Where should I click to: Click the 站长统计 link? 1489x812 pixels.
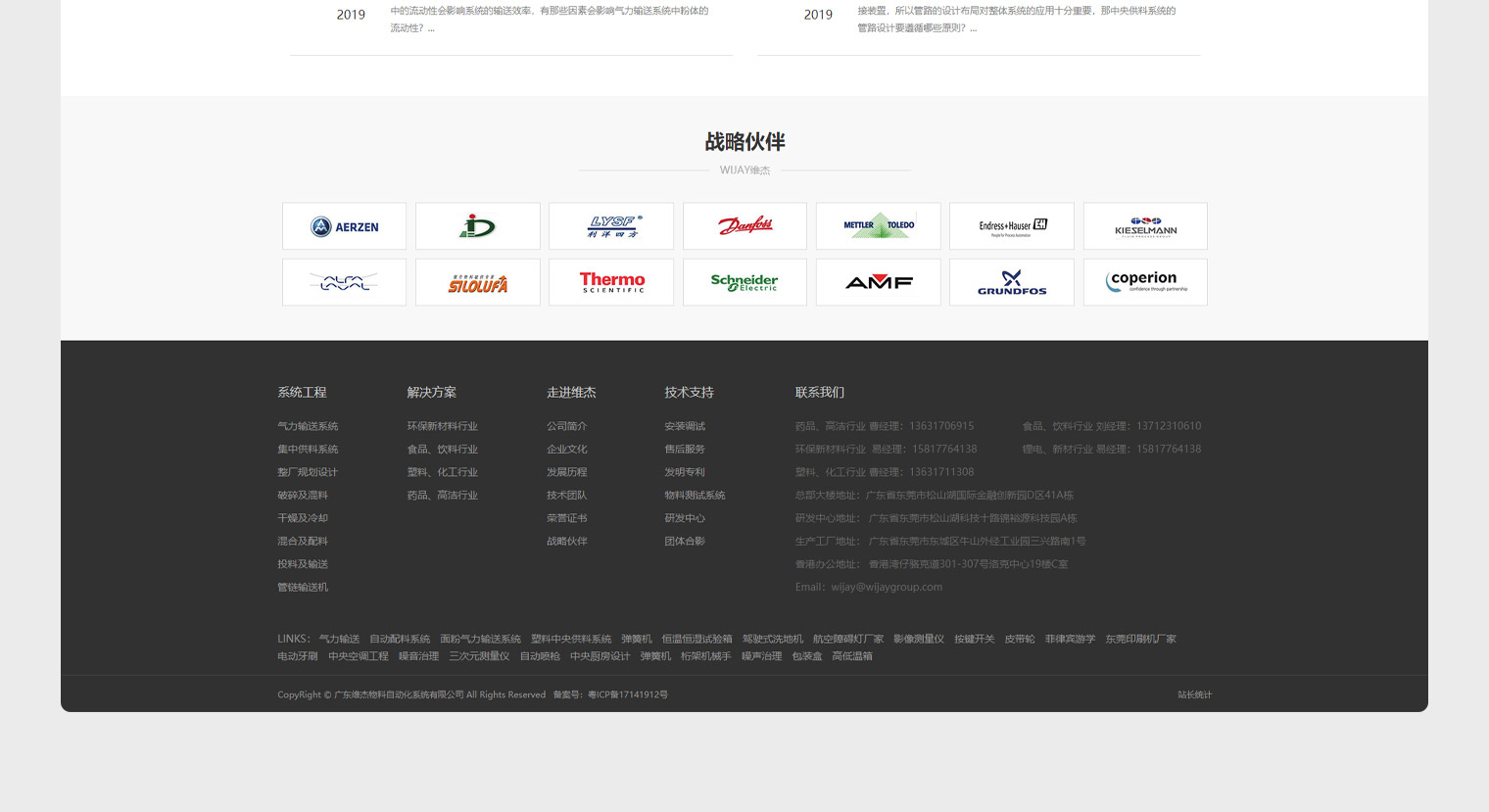click(x=1194, y=694)
